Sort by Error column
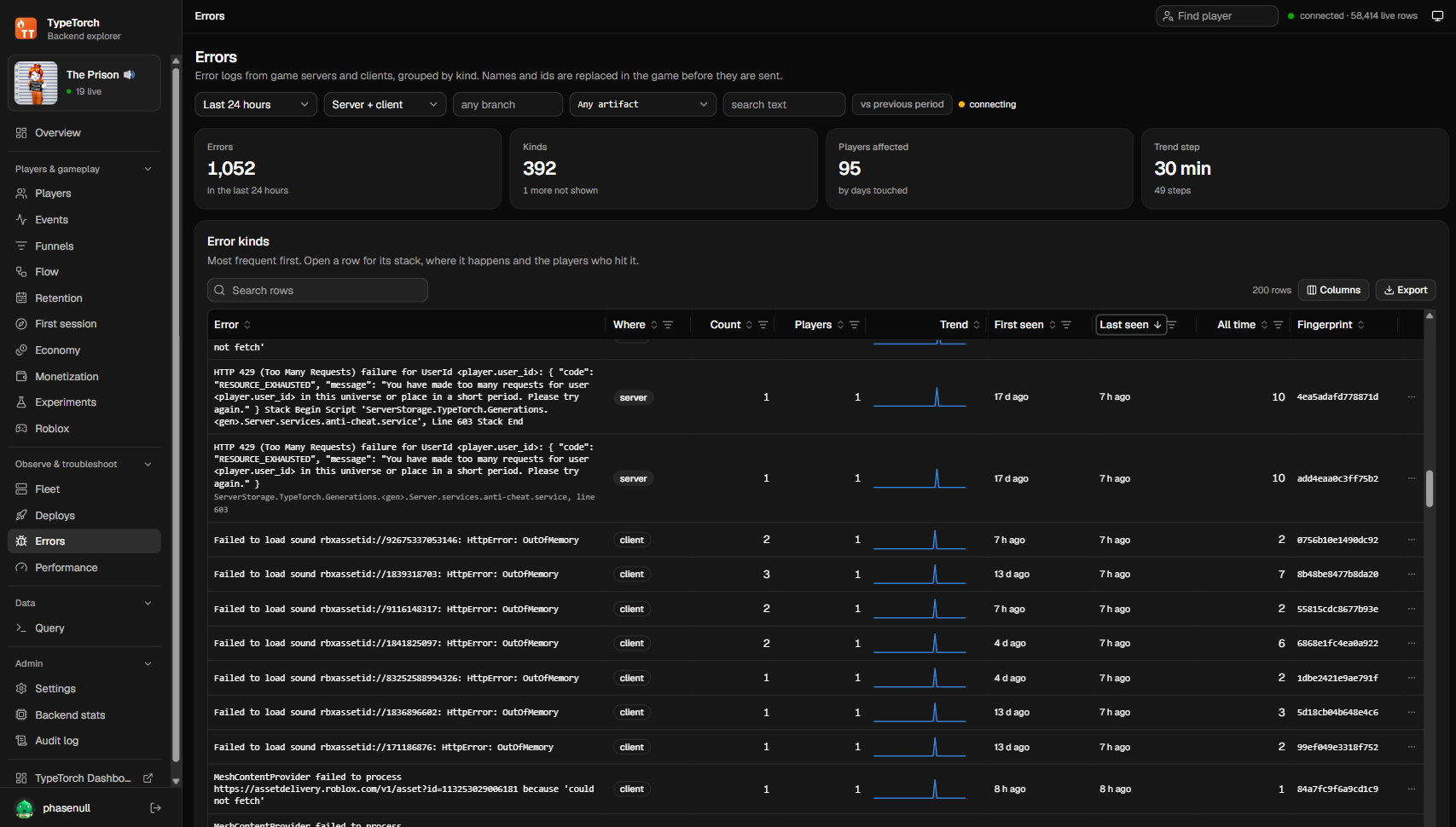 coord(232,325)
